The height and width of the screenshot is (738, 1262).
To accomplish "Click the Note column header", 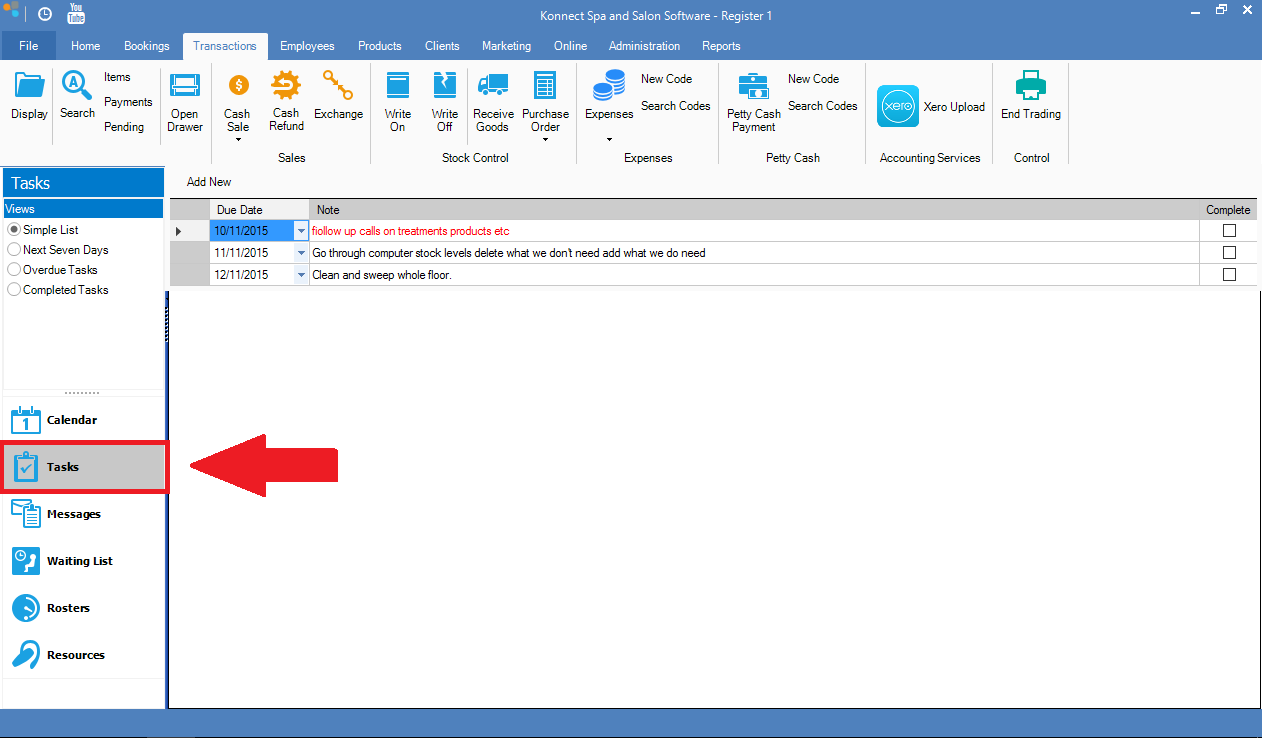I will point(328,210).
